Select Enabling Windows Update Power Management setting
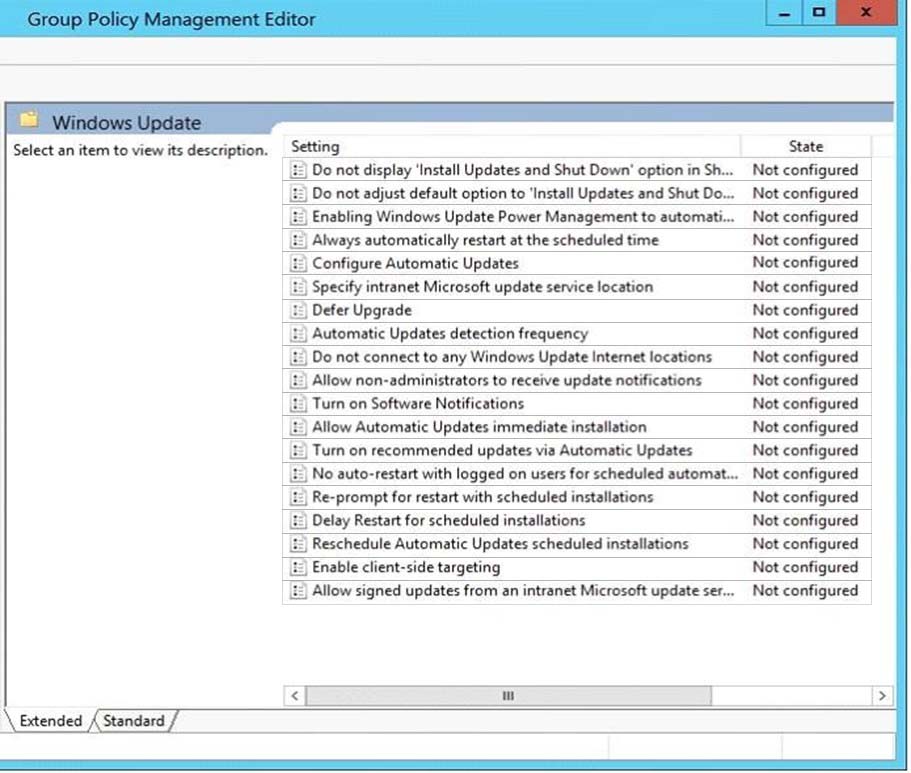The width and height of the screenshot is (911, 773). [523, 216]
